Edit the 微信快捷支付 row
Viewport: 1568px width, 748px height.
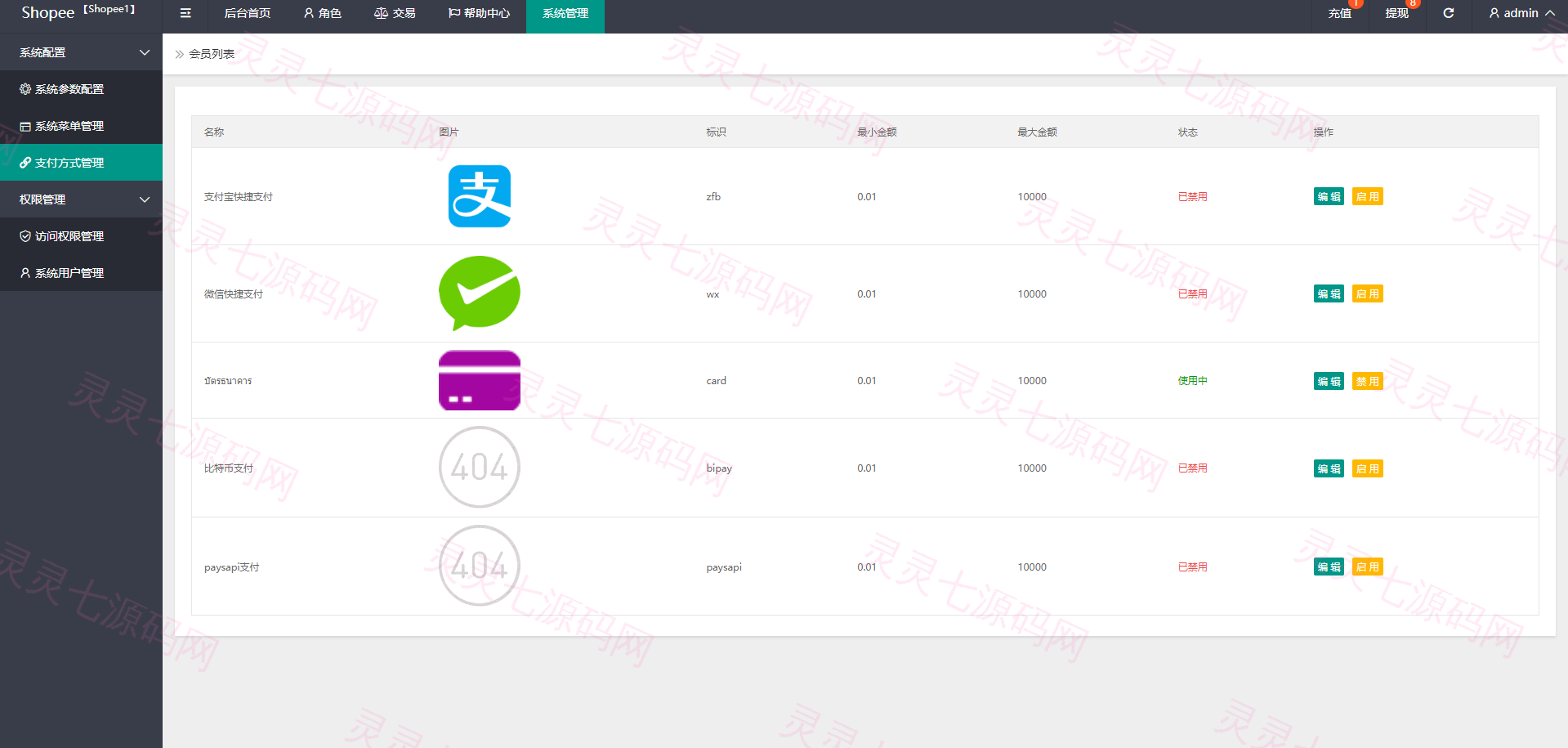point(1329,293)
